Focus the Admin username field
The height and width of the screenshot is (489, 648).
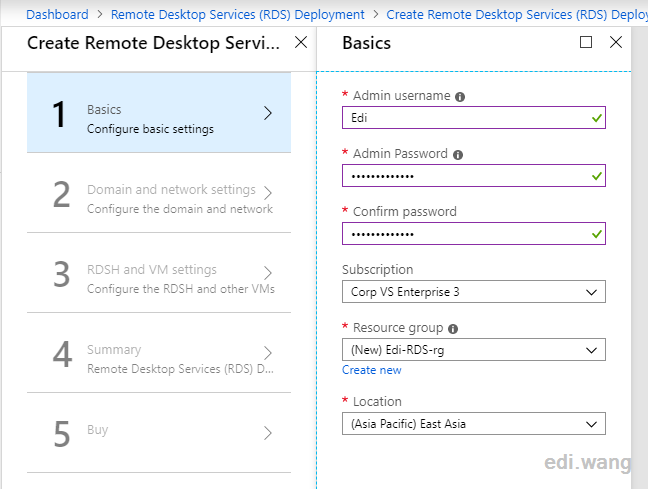[474, 118]
